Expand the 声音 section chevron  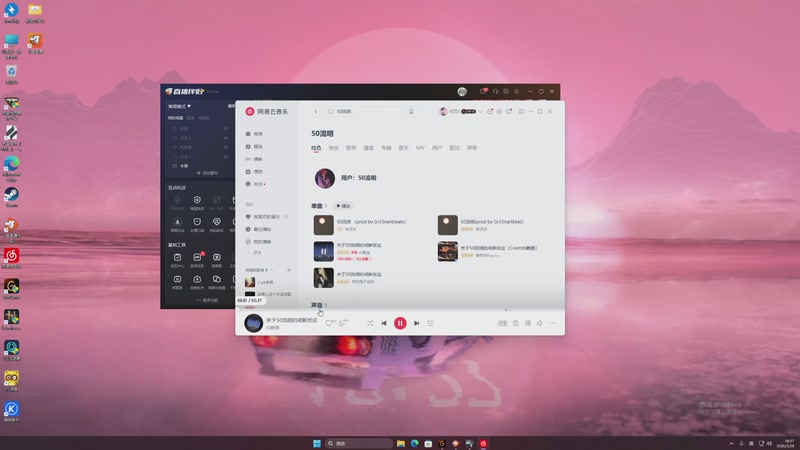[326, 305]
